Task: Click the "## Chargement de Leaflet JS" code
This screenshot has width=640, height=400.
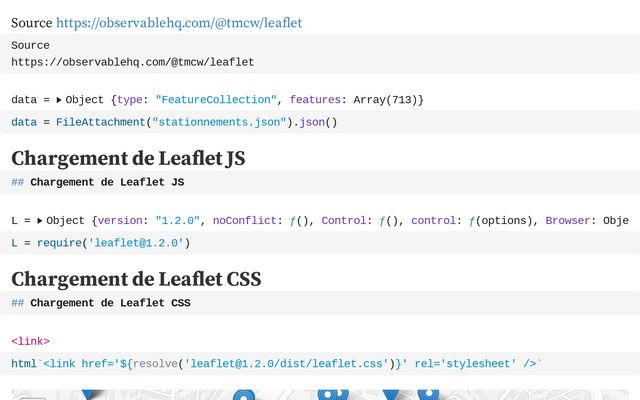Action: 97,182
